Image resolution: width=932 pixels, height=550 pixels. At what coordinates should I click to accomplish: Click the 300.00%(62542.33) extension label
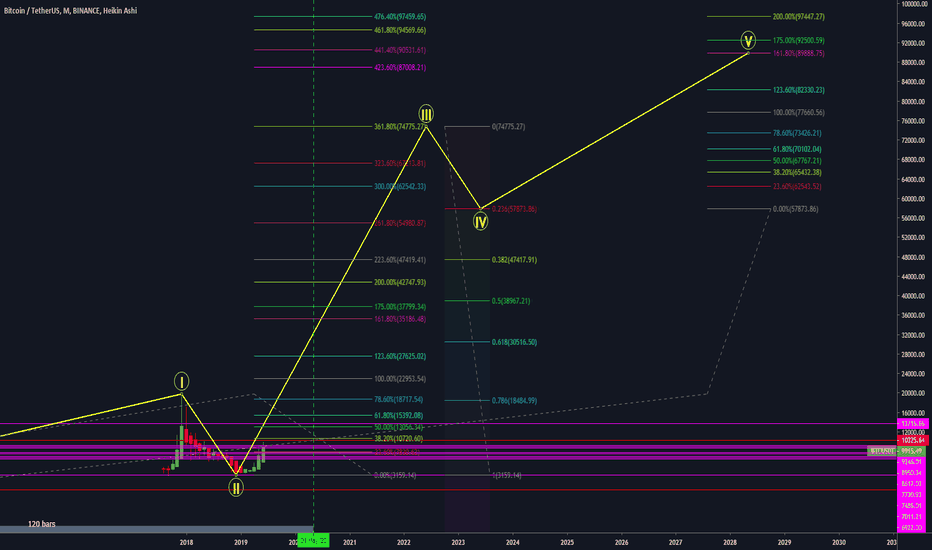tap(400, 187)
